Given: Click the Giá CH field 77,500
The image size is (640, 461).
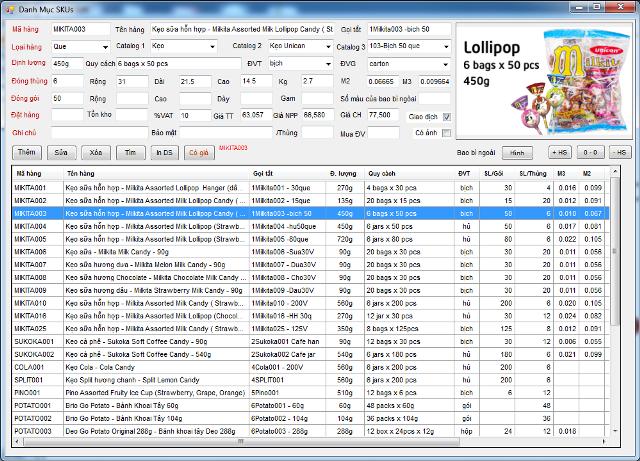Looking at the screenshot, I should (x=383, y=115).
